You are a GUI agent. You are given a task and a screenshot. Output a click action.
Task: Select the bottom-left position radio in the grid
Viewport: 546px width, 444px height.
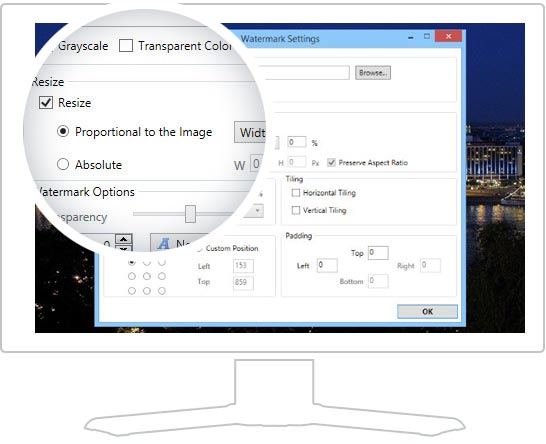pos(132,291)
